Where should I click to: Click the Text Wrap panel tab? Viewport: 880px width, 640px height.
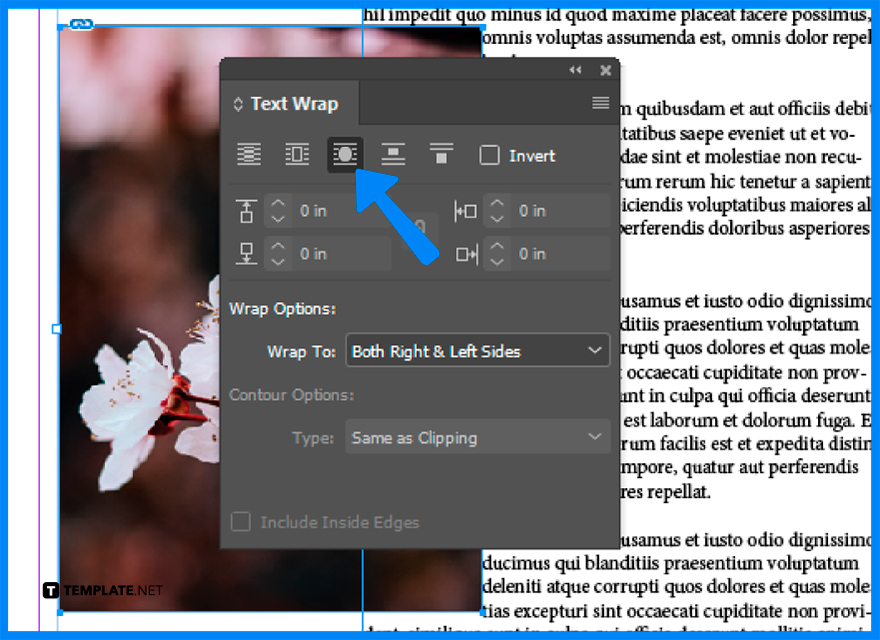pos(289,103)
